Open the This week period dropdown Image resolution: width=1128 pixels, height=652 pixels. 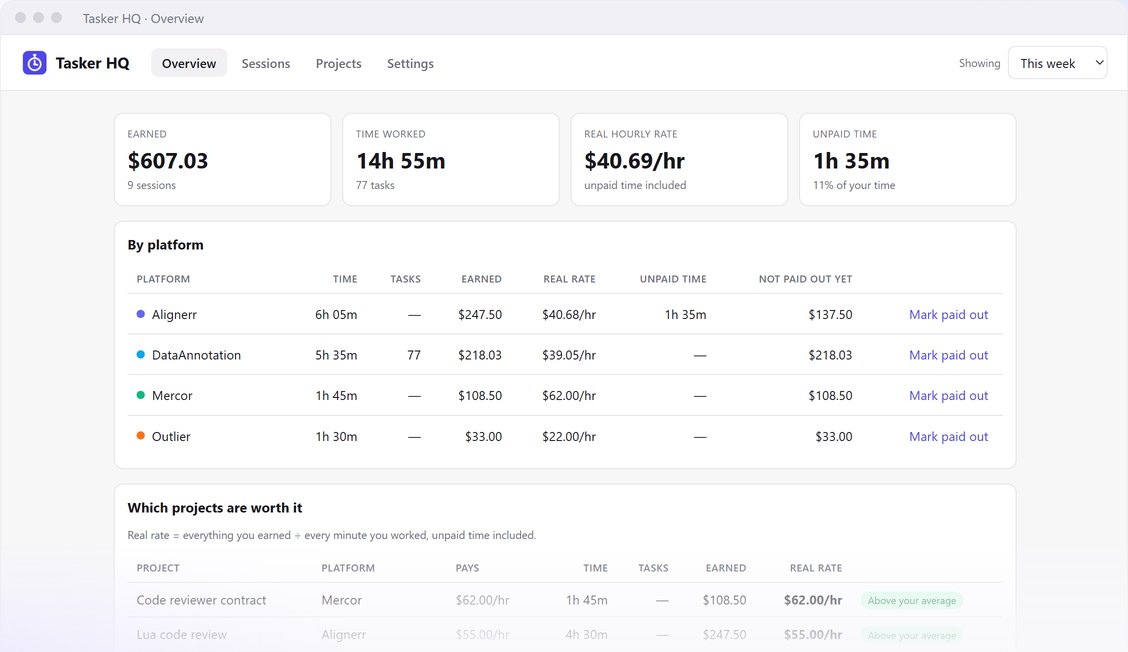click(x=1057, y=63)
